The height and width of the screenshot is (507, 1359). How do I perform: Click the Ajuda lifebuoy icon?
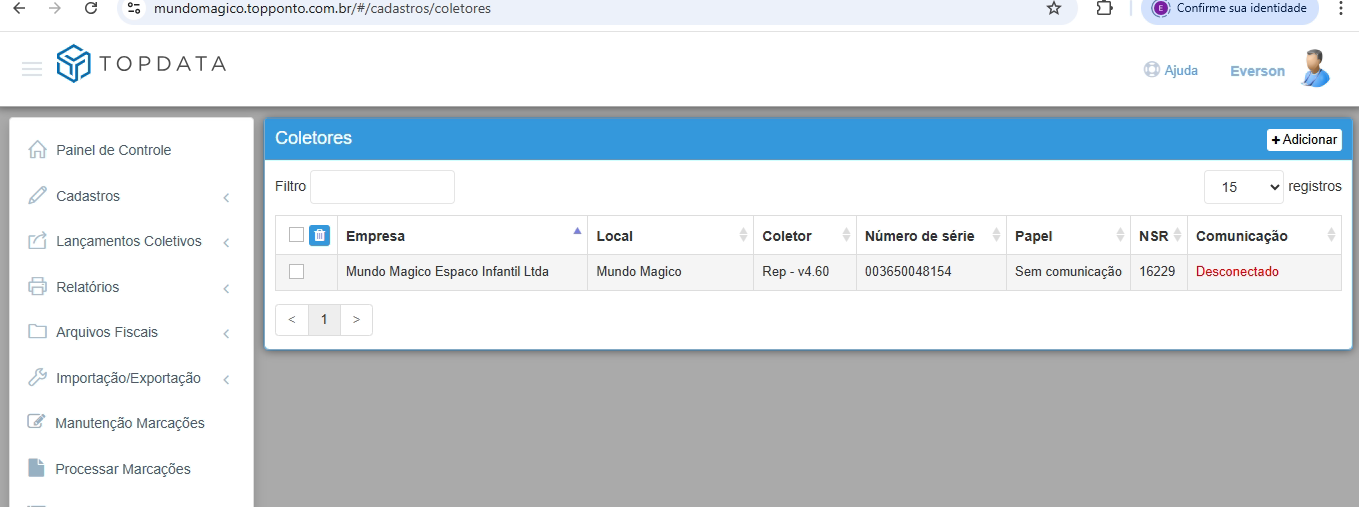click(x=1152, y=70)
